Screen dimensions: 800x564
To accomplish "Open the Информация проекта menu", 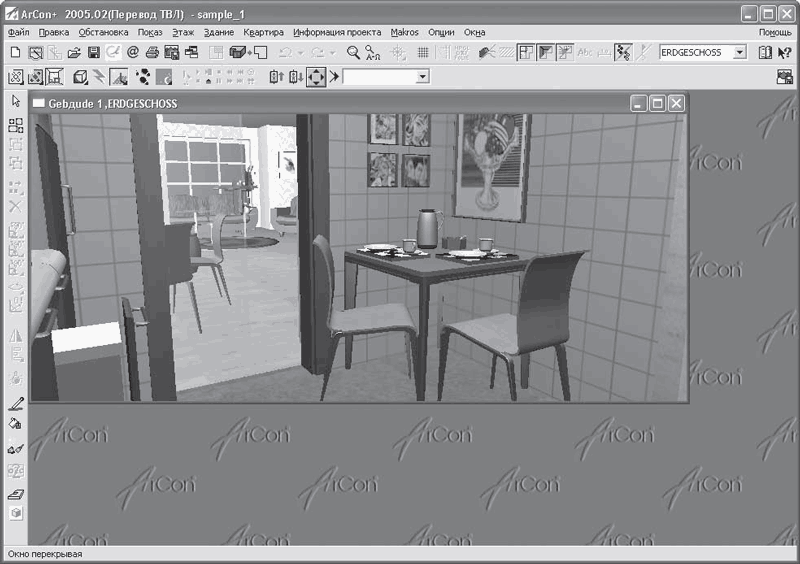I will pos(337,32).
